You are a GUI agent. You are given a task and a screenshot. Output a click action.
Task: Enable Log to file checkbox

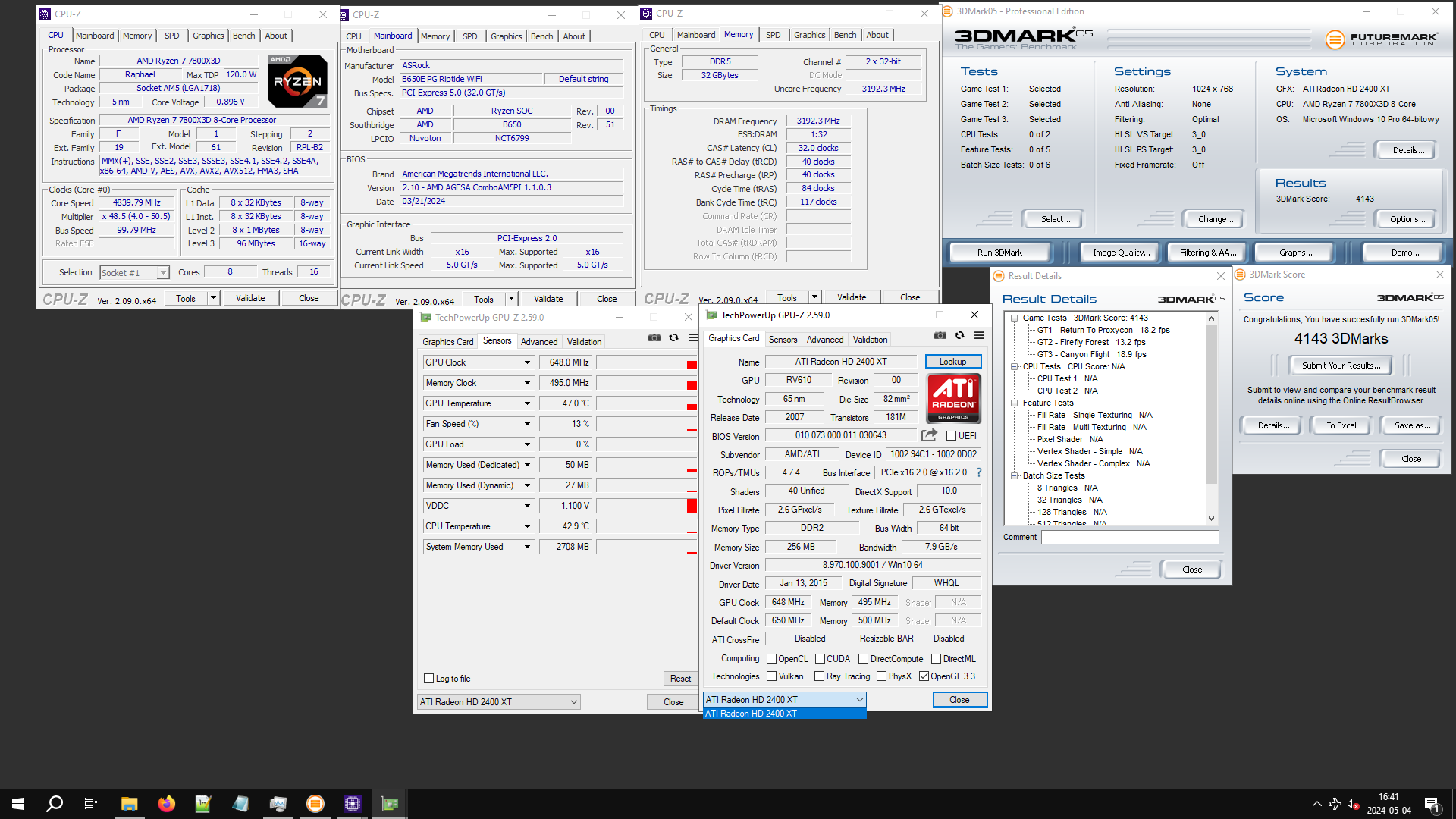428,679
